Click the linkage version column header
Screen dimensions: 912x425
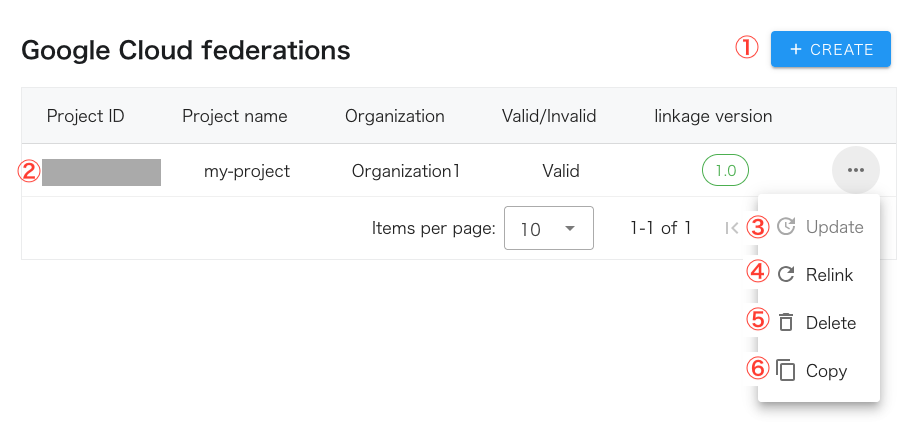(713, 116)
